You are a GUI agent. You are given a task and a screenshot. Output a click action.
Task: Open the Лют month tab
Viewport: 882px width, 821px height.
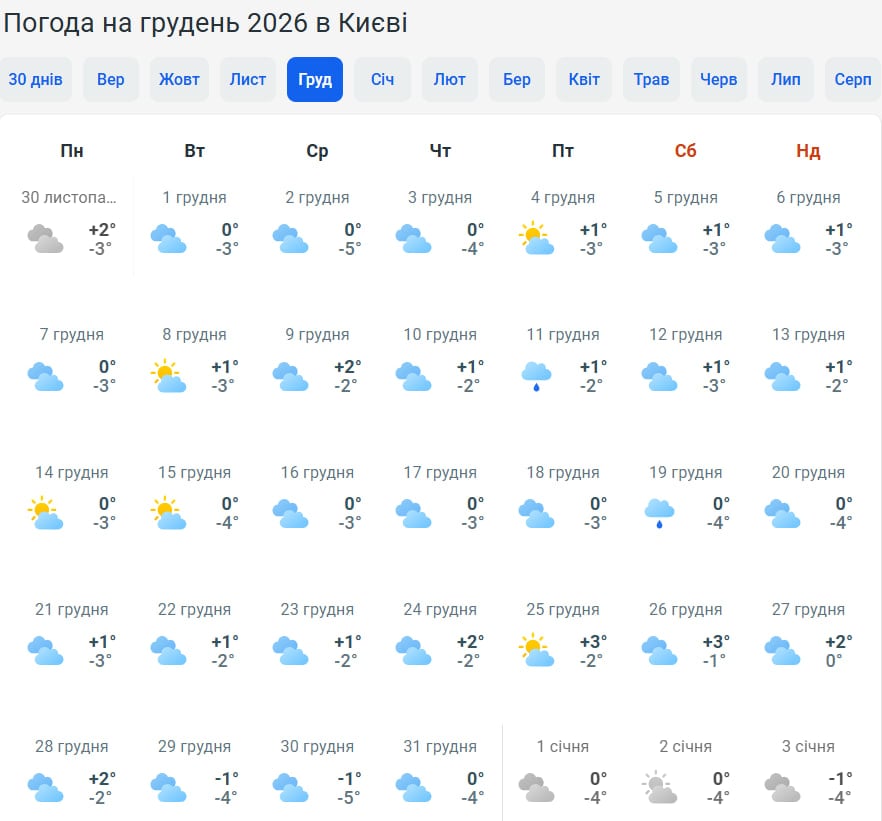click(x=449, y=79)
